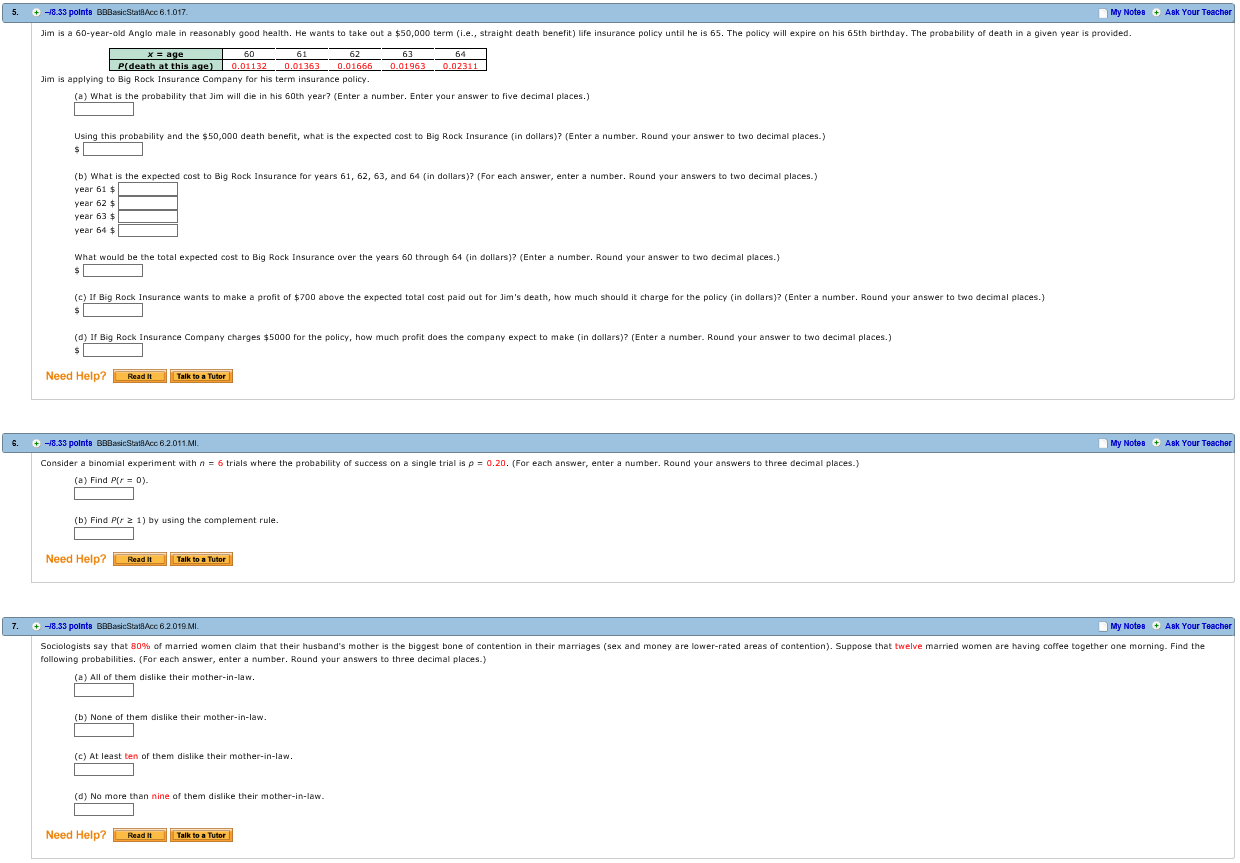Focus the $5000 policy expected profit field
The width and height of the screenshot is (1240, 863).
pos(113,350)
